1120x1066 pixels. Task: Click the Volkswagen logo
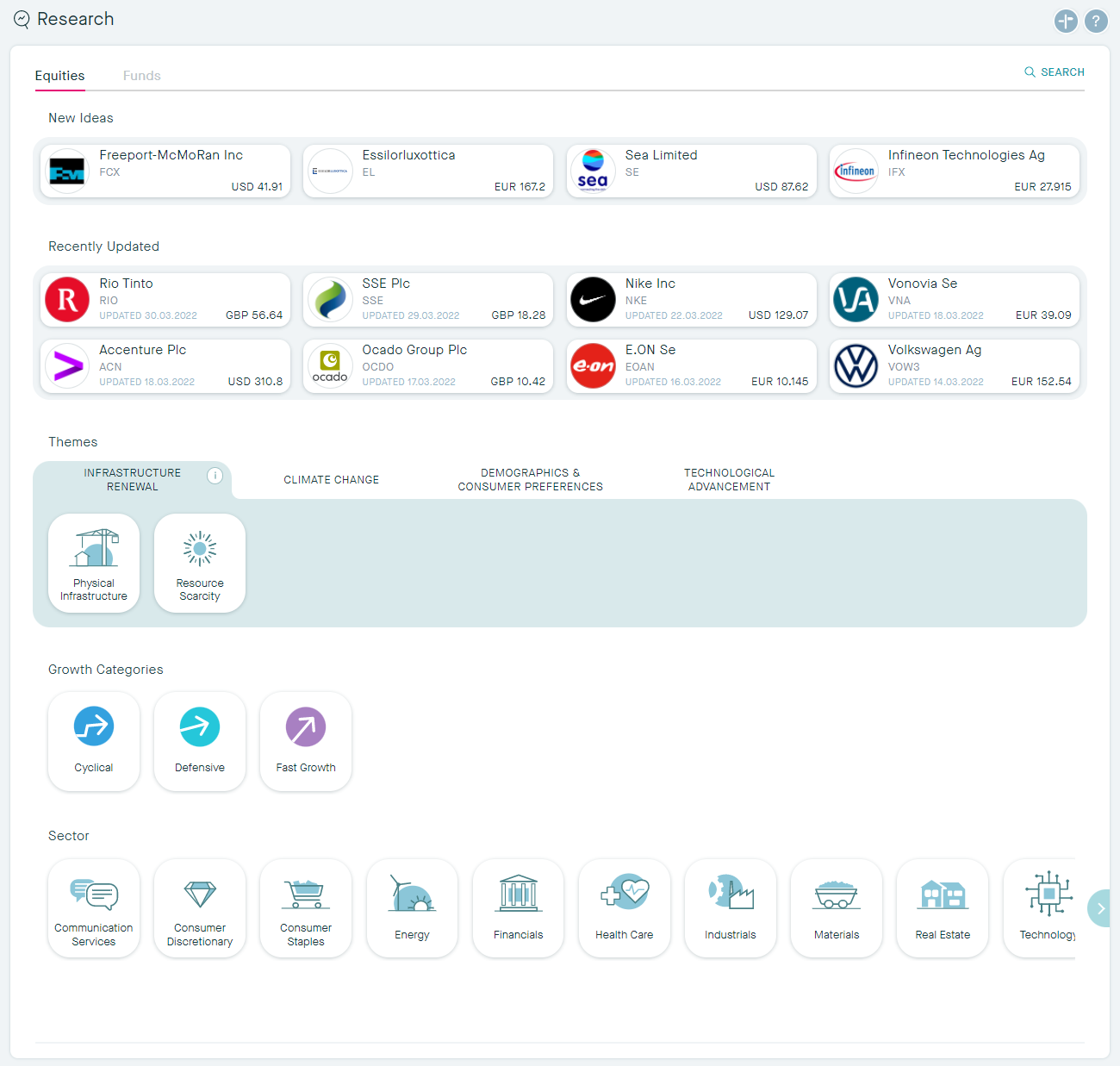tap(856, 366)
